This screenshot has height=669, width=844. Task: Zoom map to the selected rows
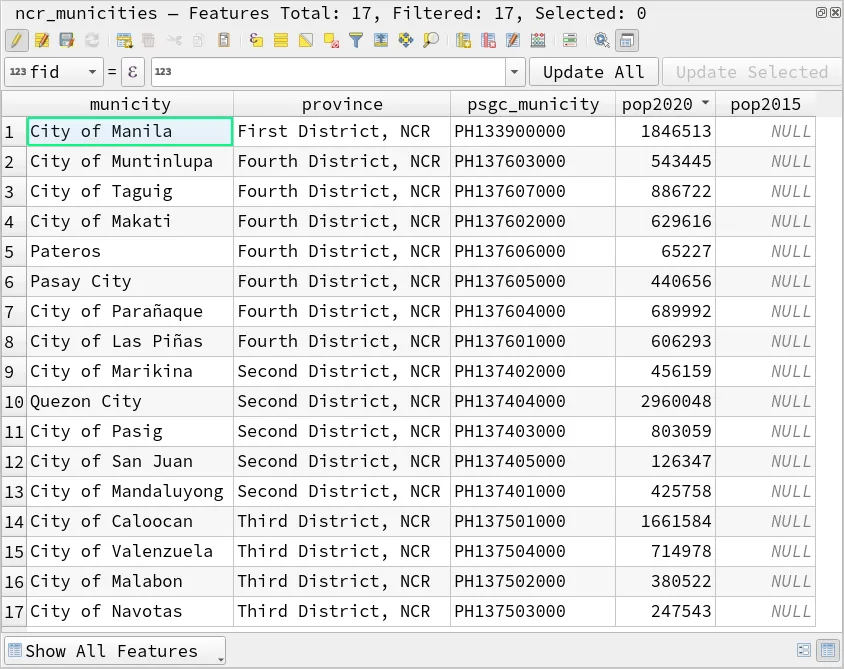[x=432, y=40]
